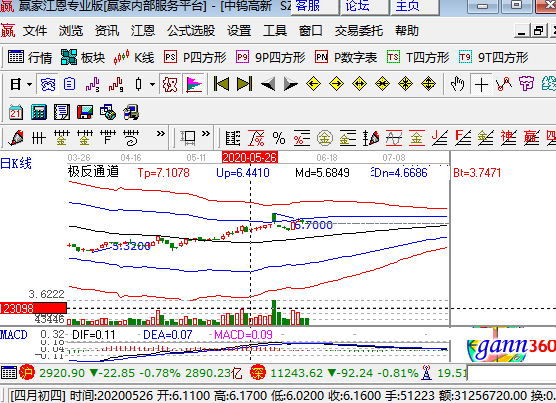Toggle the crosshair cursor tool
The image size is (556, 403).
tap(481, 84)
